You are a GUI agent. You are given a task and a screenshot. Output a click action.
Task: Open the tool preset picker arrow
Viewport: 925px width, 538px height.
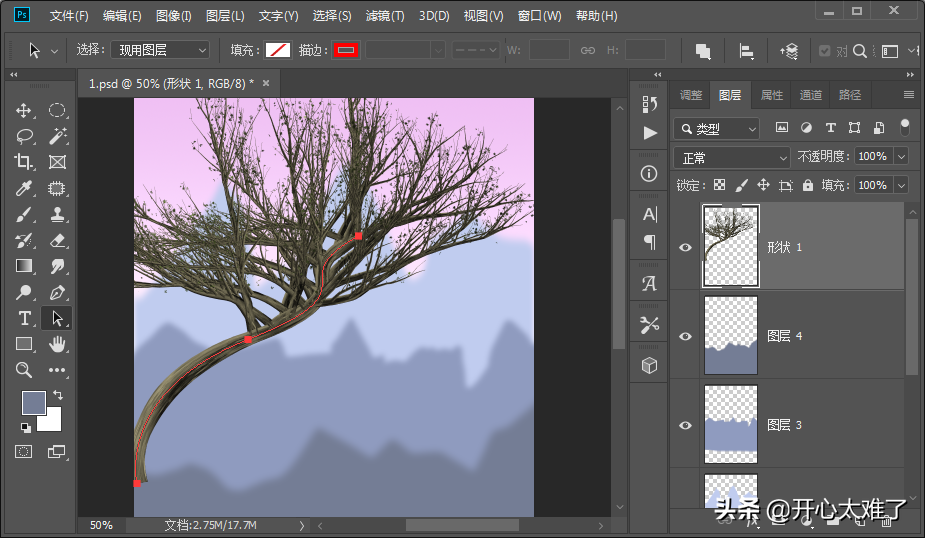(x=54, y=51)
